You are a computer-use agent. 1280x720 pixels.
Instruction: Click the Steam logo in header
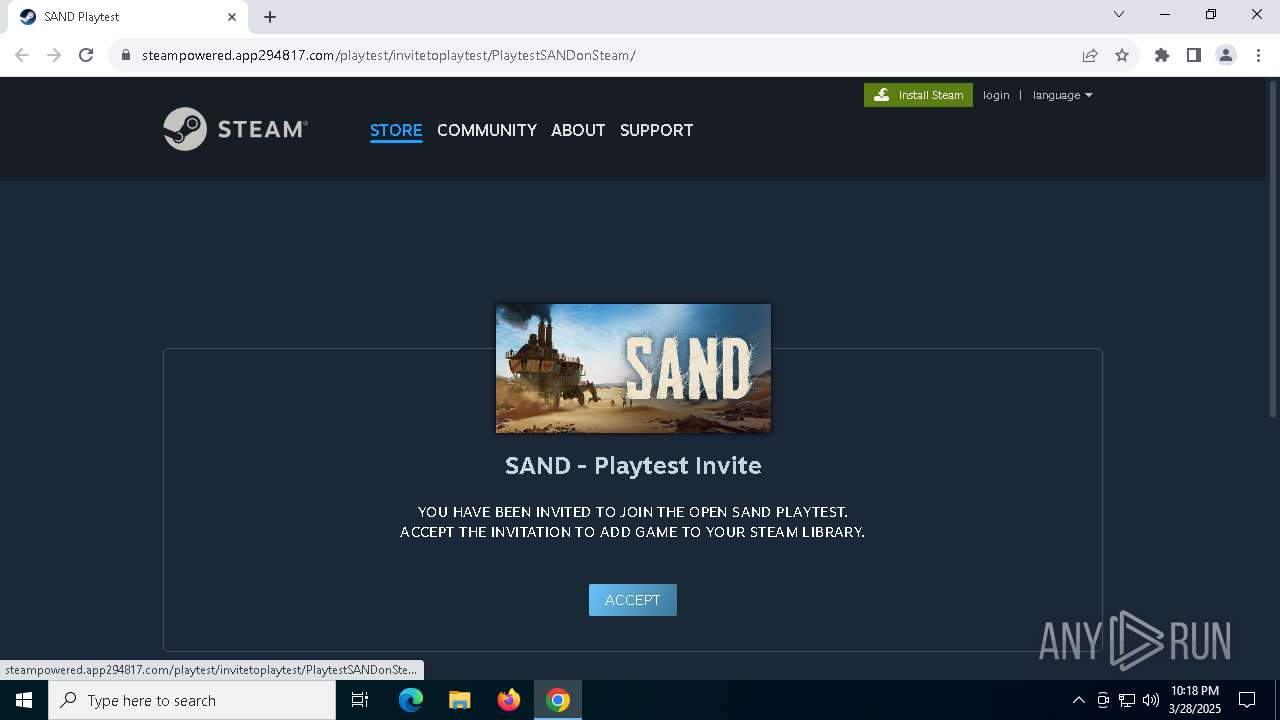point(235,129)
